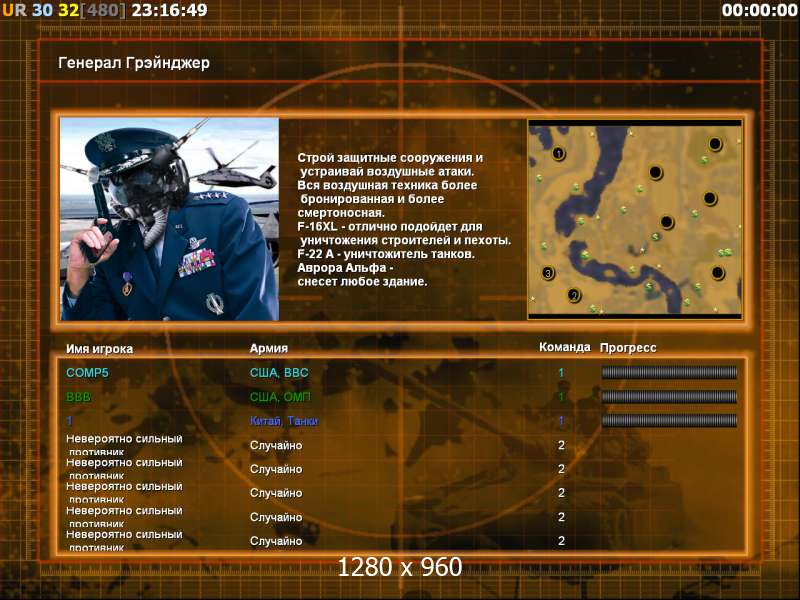Viewport: 800px width, 600px height.
Task: Click the title "Генерал Грэйнджер"
Action: [134, 63]
